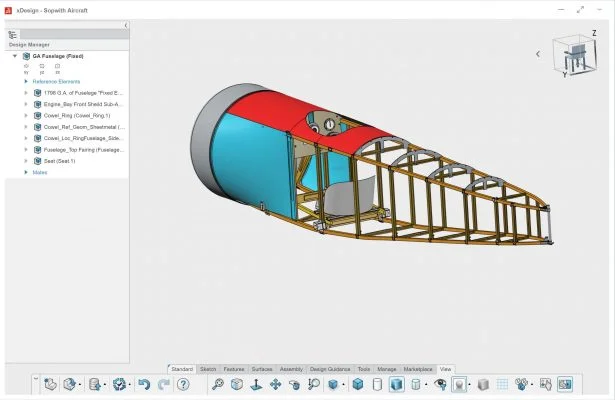The width and height of the screenshot is (615, 400).
Task: Expand the Cowel_Ring (Cowel_Ring.1) tree node
Action: [26, 115]
